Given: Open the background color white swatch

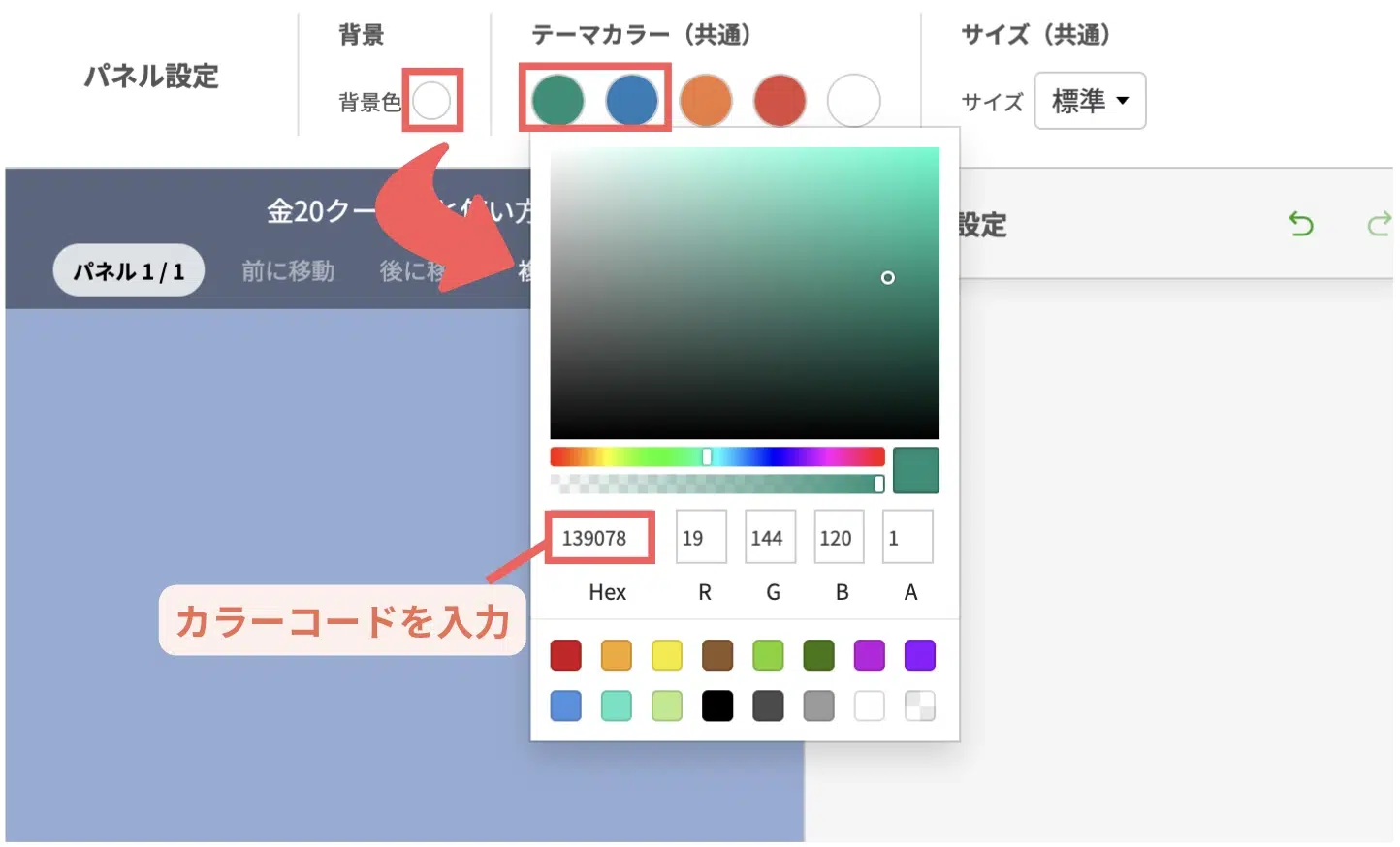Looking at the screenshot, I should [431, 100].
